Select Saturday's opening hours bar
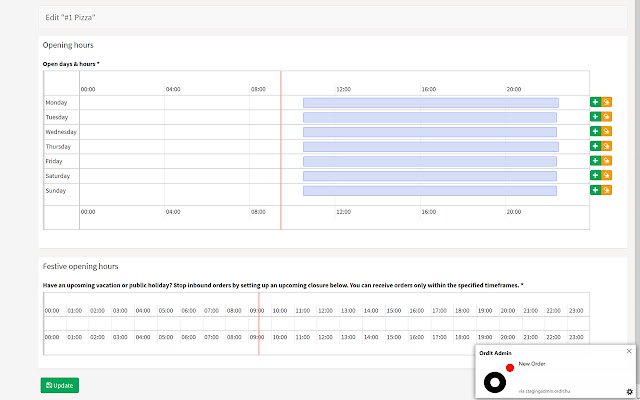 (x=430, y=176)
